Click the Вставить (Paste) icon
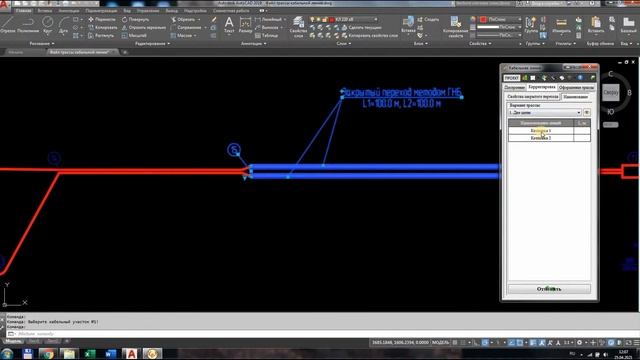Screen dimensions: 640x360 (x=596, y=24)
